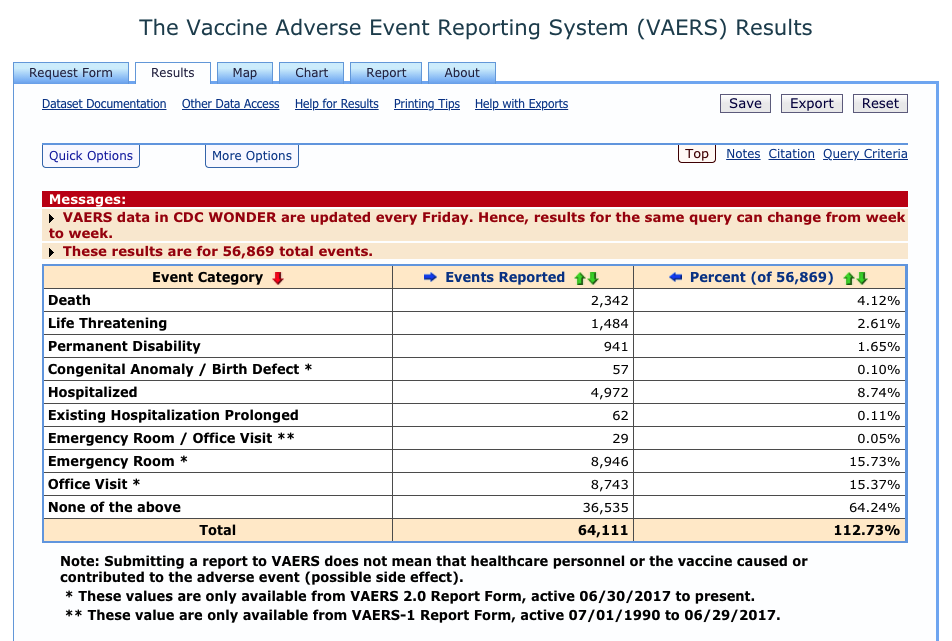952x641 pixels.
Task: Open the About tab
Action: click(x=462, y=73)
